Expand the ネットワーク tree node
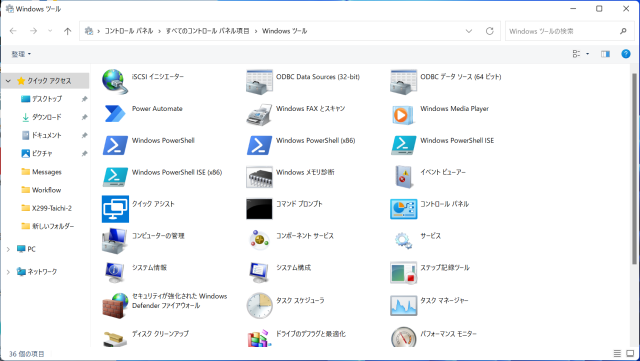640x361 pixels. (x=8, y=272)
